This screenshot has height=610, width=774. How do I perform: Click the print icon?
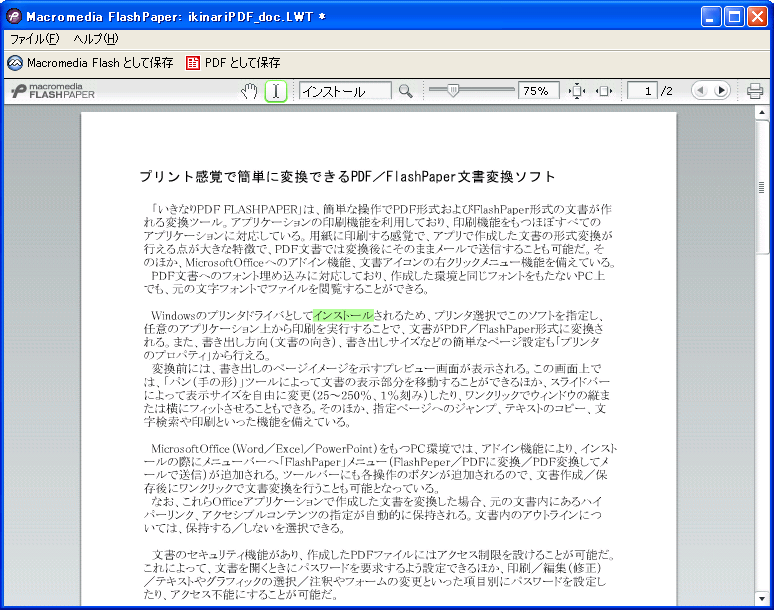pos(755,91)
